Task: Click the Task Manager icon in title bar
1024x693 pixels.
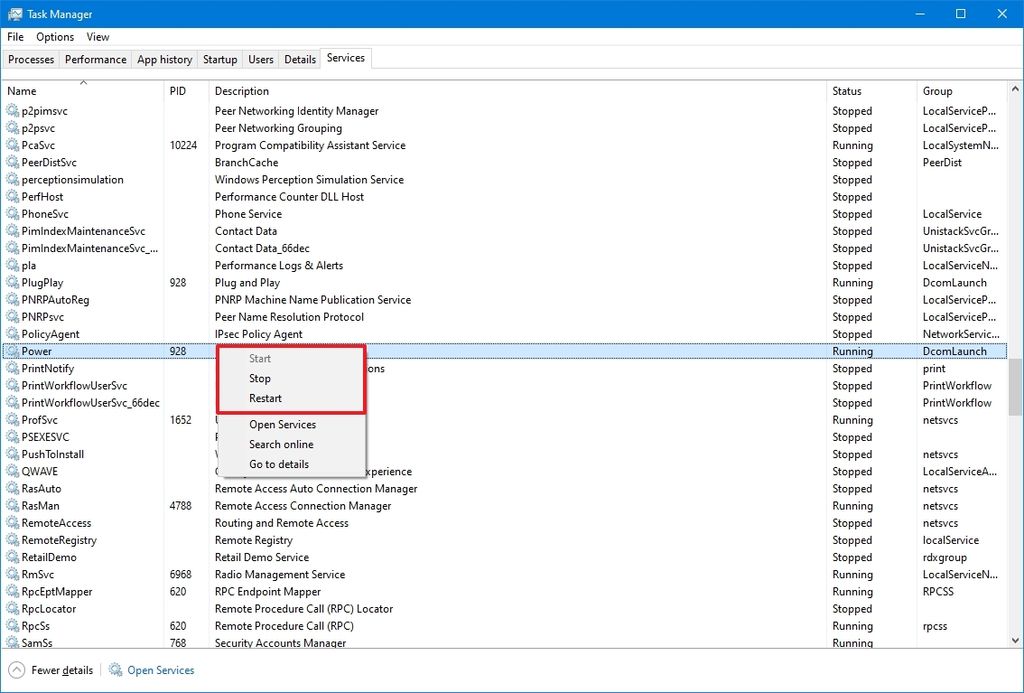Action: pyautogui.click(x=14, y=14)
